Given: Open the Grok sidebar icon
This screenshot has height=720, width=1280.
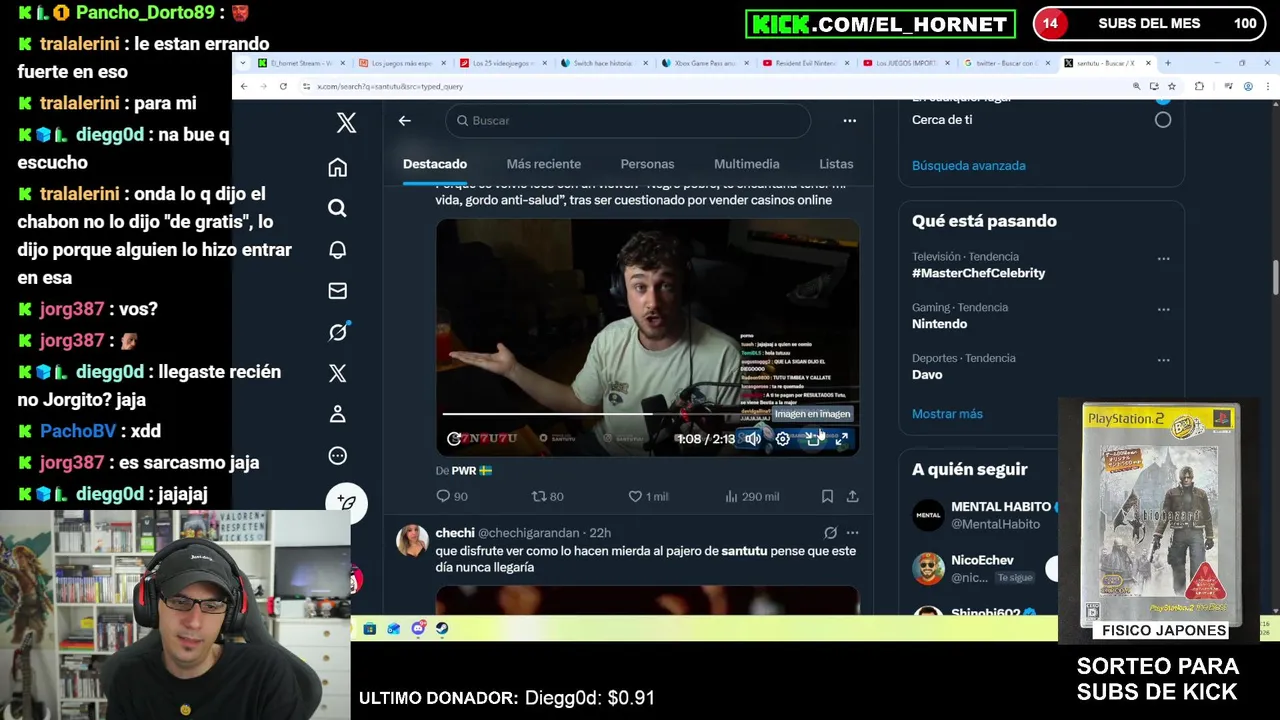Looking at the screenshot, I should pos(338,332).
